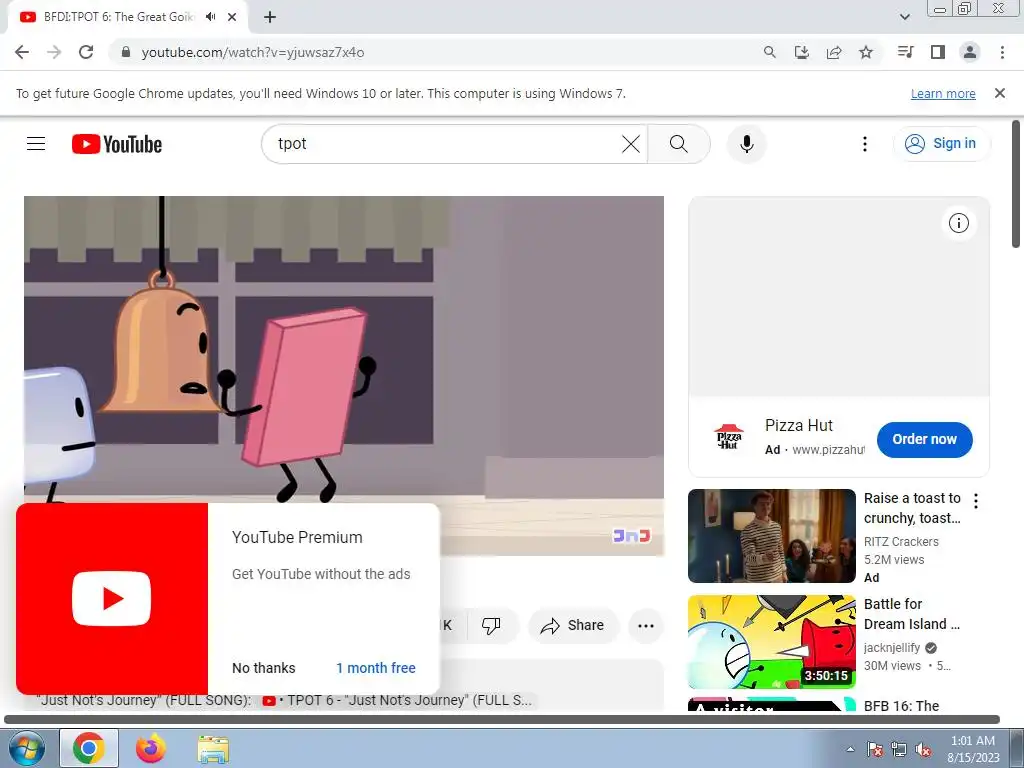The width and height of the screenshot is (1024, 768).
Task: Open Battle for Dream Island thumbnail
Action: click(771, 641)
